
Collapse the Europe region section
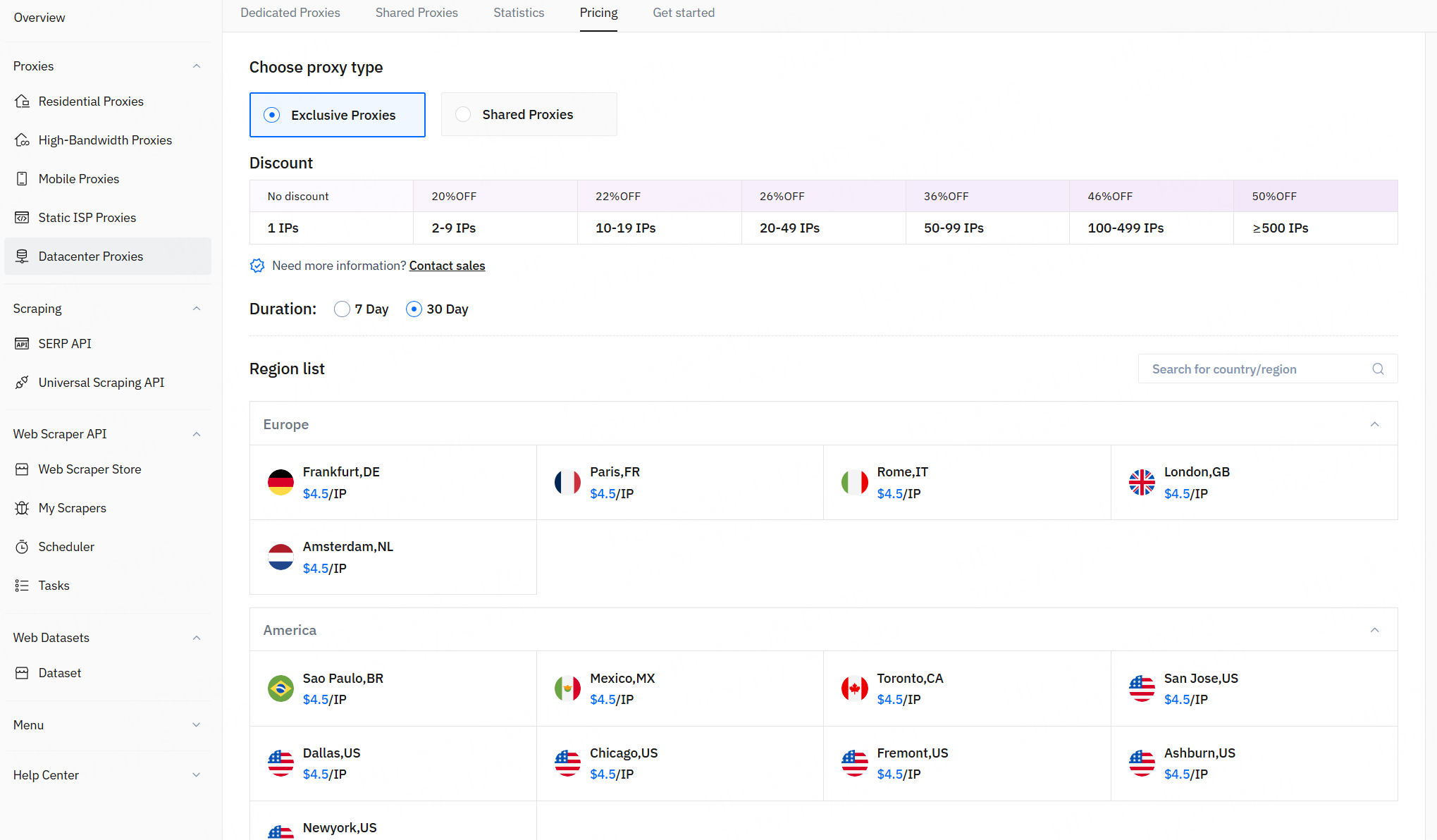click(x=1374, y=424)
